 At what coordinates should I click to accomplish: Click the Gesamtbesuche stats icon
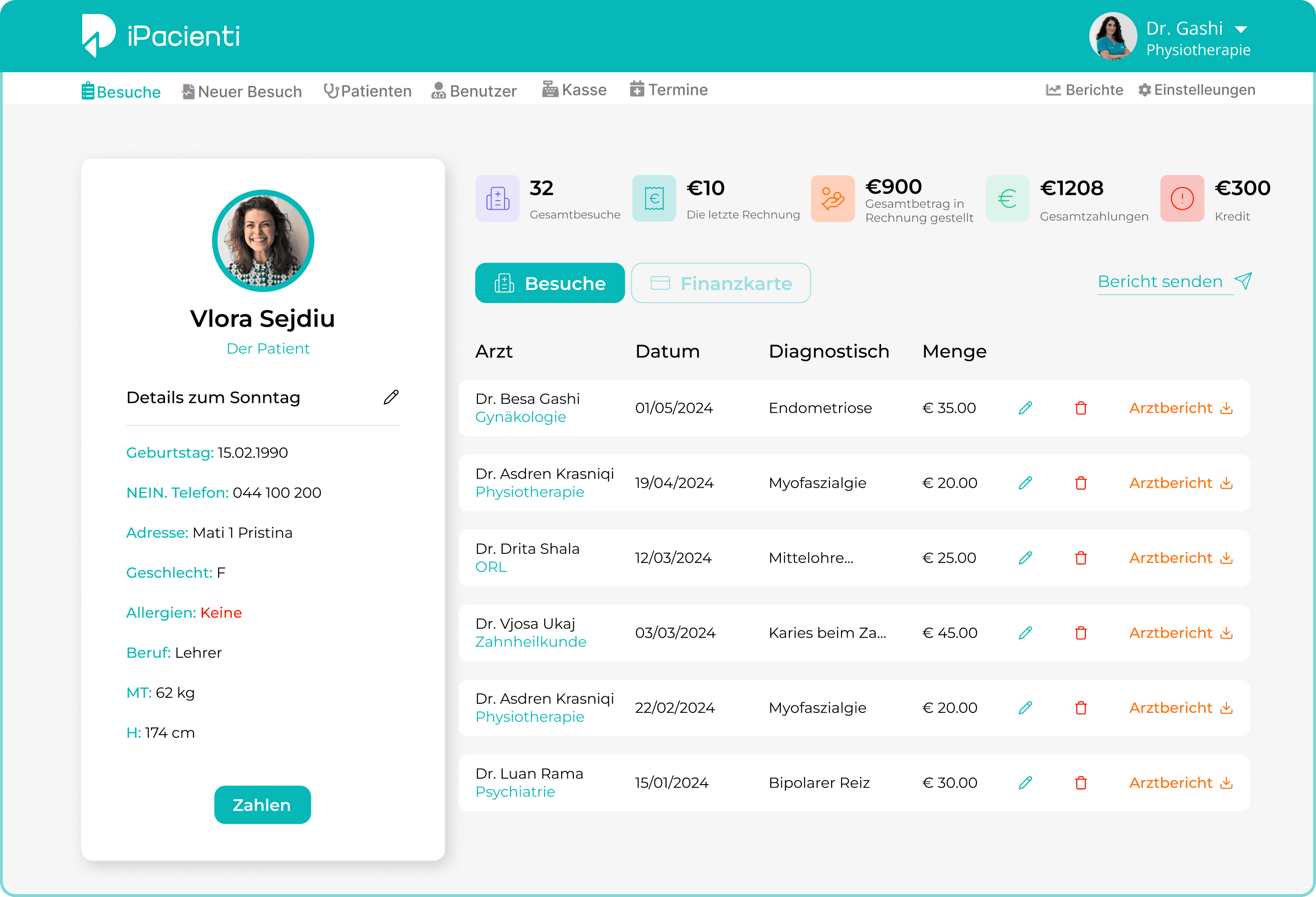point(497,198)
